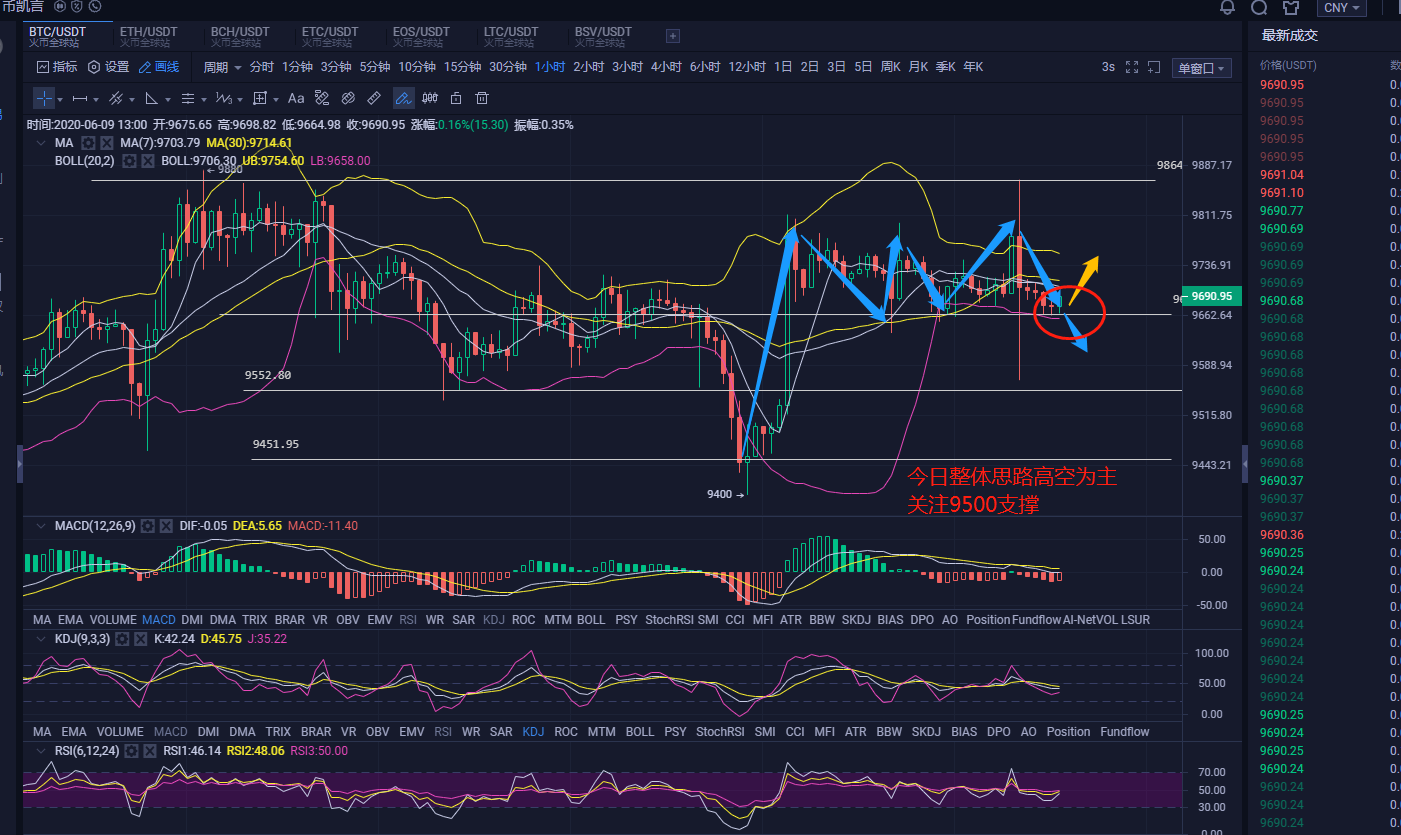Collapse the MACD panel chevron
The width and height of the screenshot is (1401, 835).
pos(40,525)
